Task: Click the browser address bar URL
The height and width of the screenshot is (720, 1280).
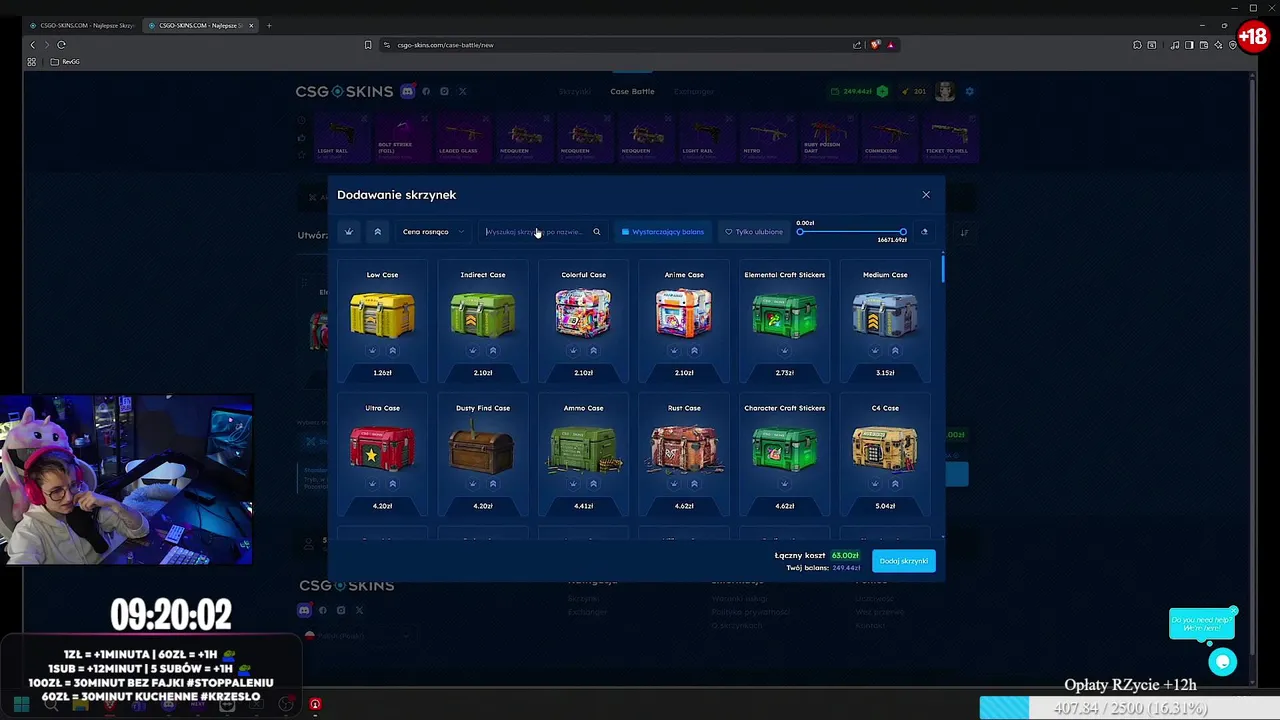Action: [445, 45]
